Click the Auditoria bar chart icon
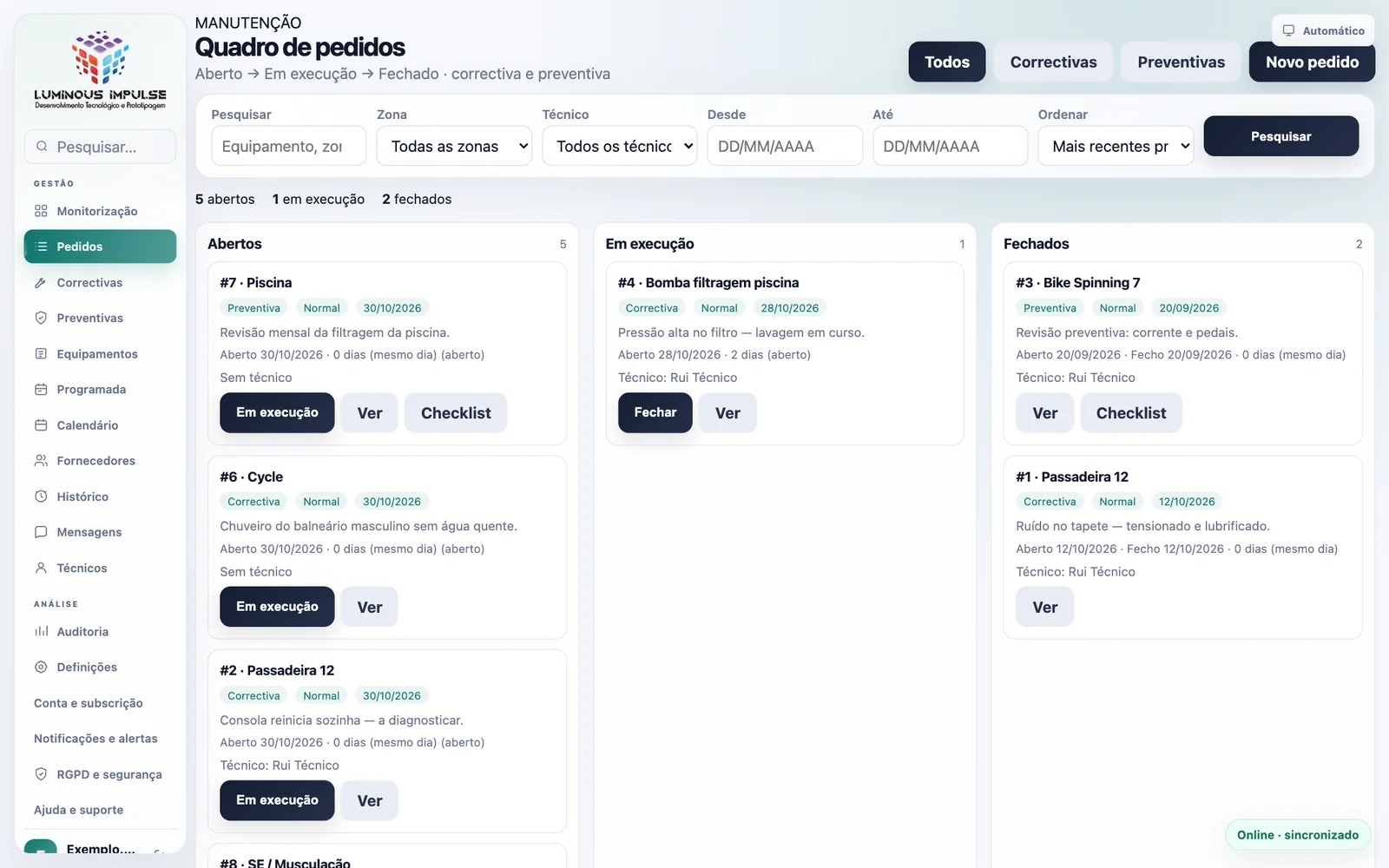 [41, 632]
